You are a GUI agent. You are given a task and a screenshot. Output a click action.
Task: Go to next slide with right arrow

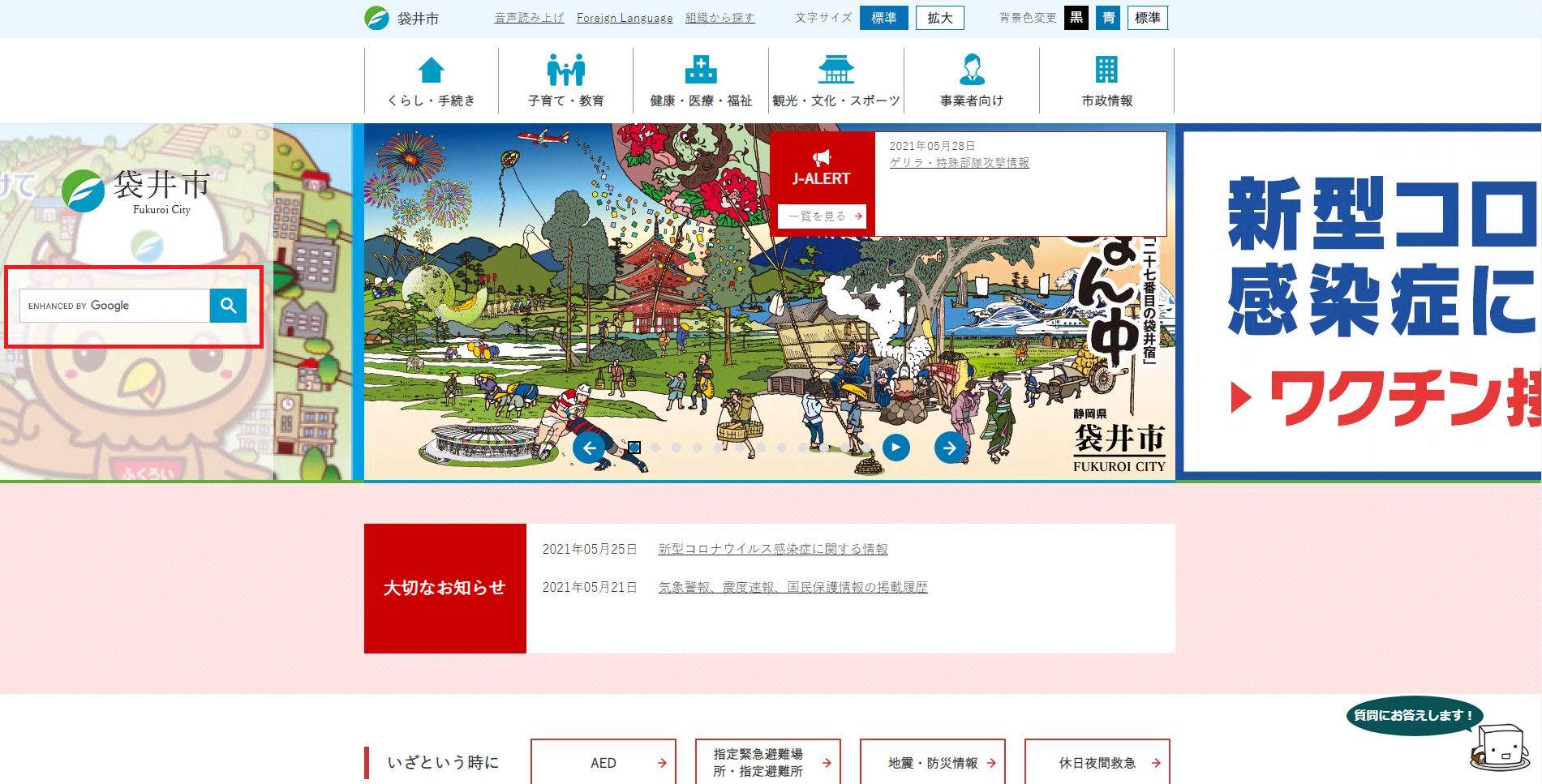[949, 448]
